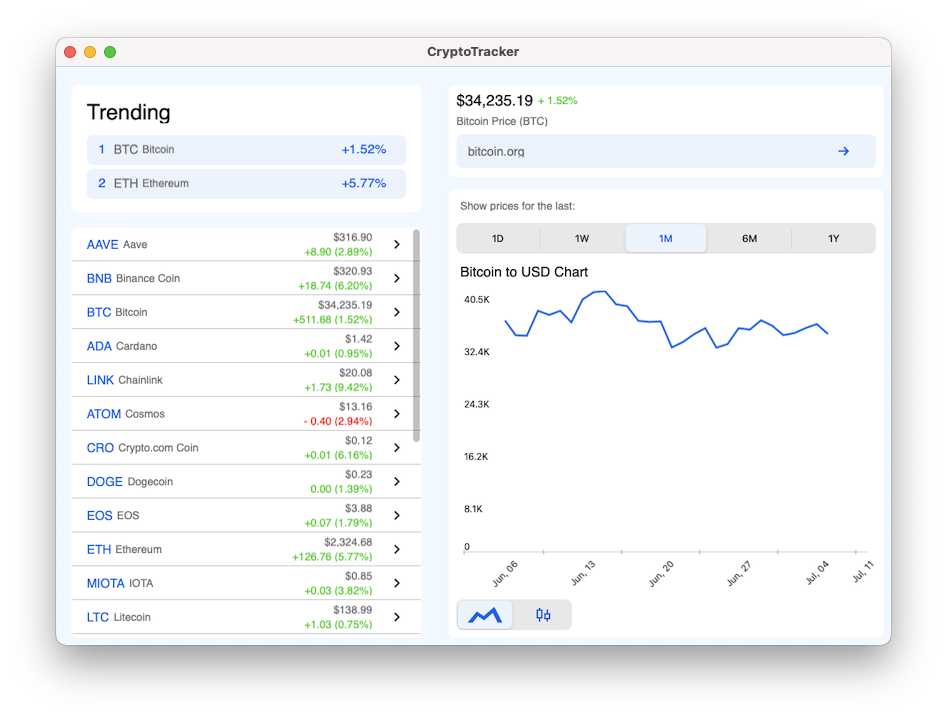Expand DOGE Dogecoin details

[x=396, y=481]
